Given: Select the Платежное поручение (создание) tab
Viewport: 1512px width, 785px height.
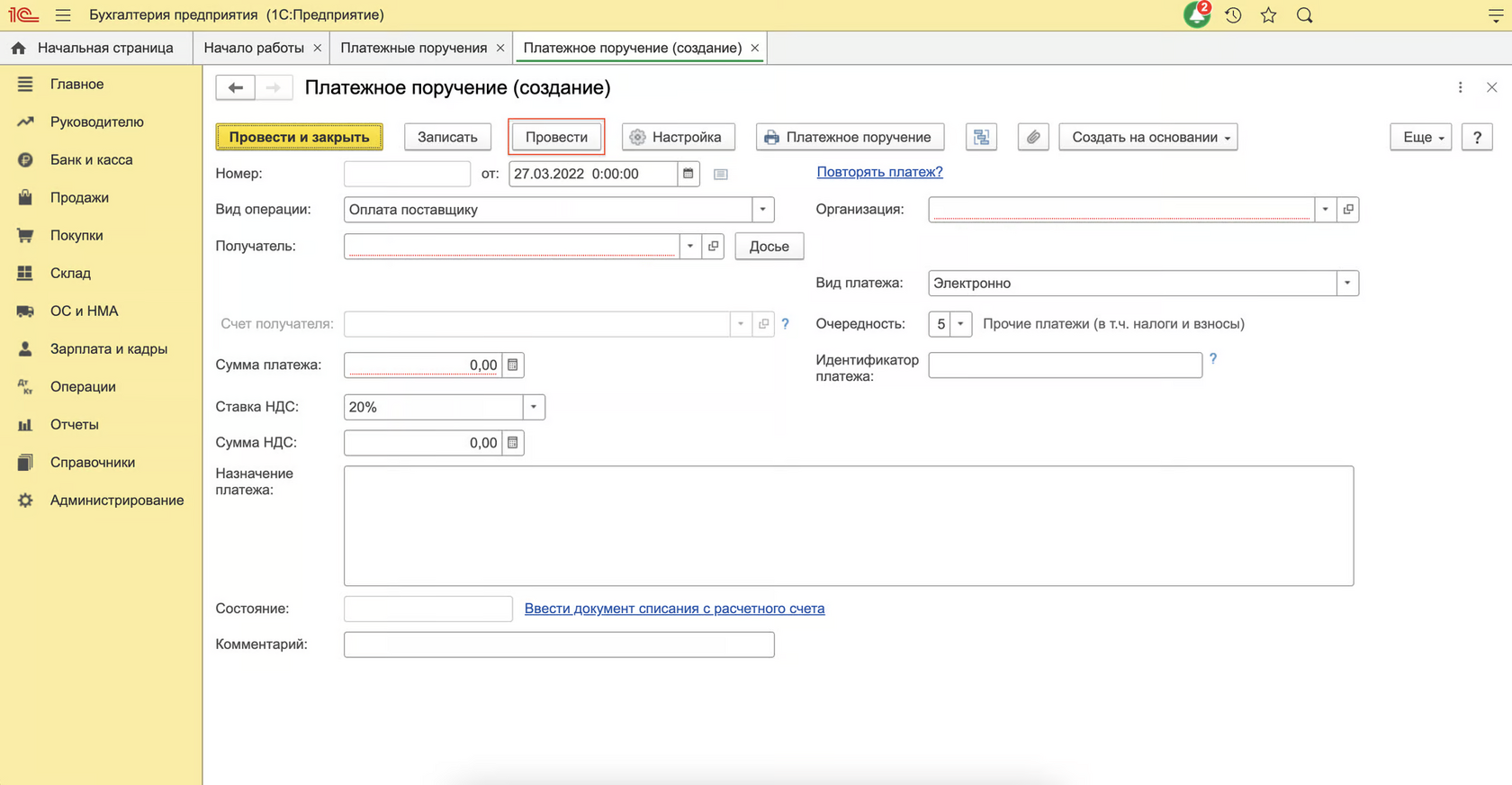Looking at the screenshot, I should (632, 48).
